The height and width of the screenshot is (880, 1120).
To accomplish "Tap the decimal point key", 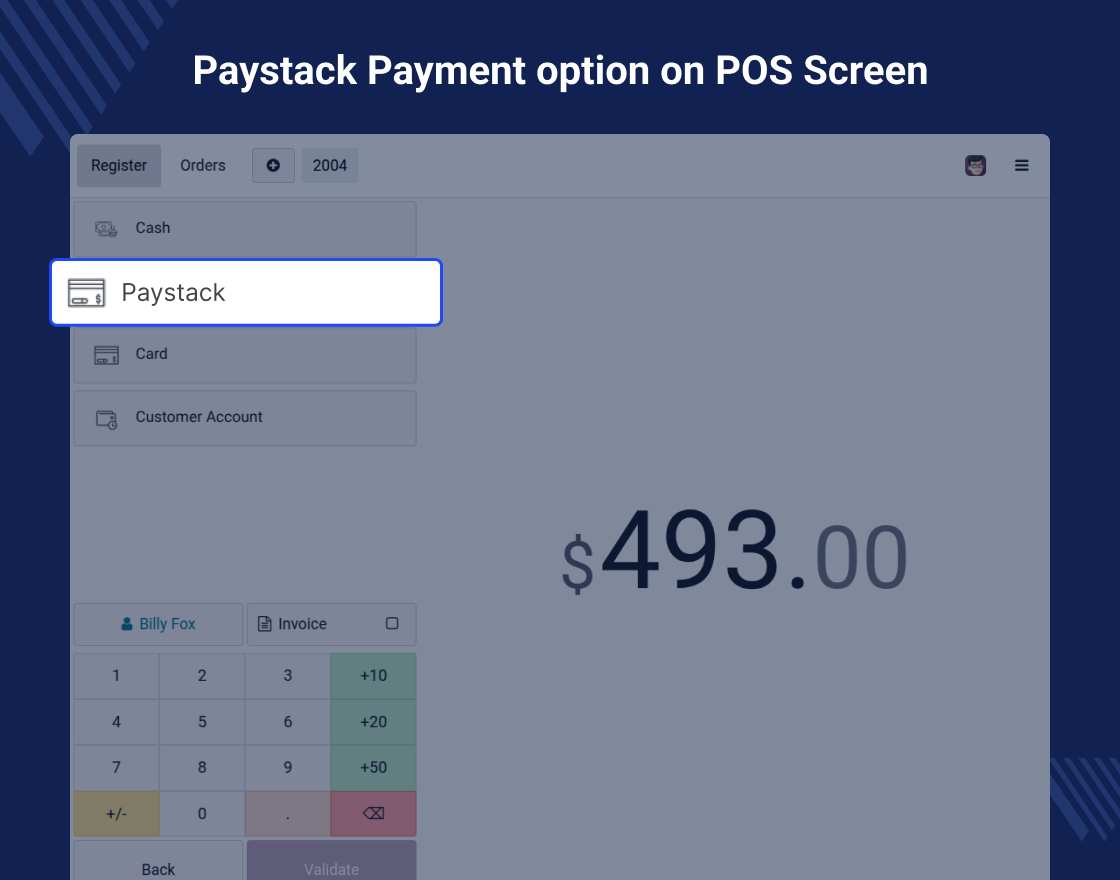I will pyautogui.click(x=288, y=814).
